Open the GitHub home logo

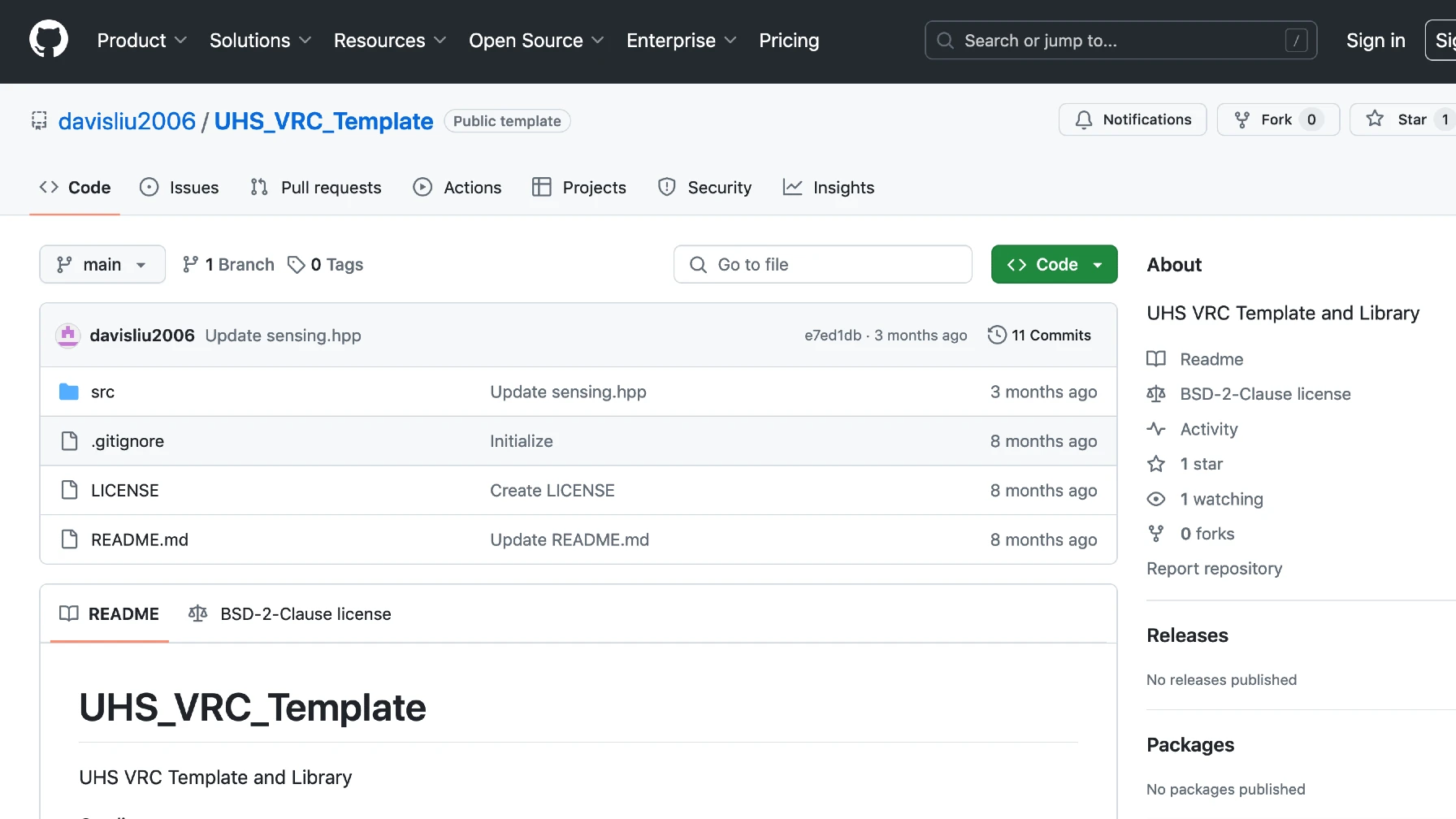point(49,39)
